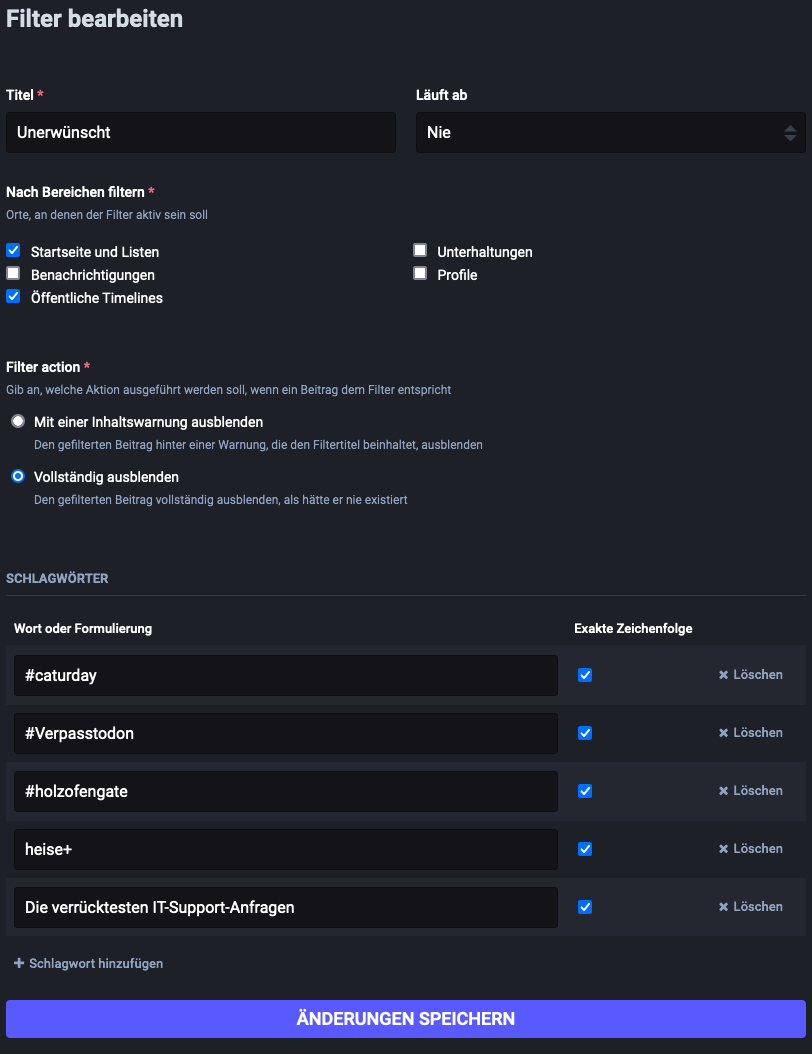812x1054 pixels.
Task: Click Löschen next to #holzofengate
Action: pos(750,791)
